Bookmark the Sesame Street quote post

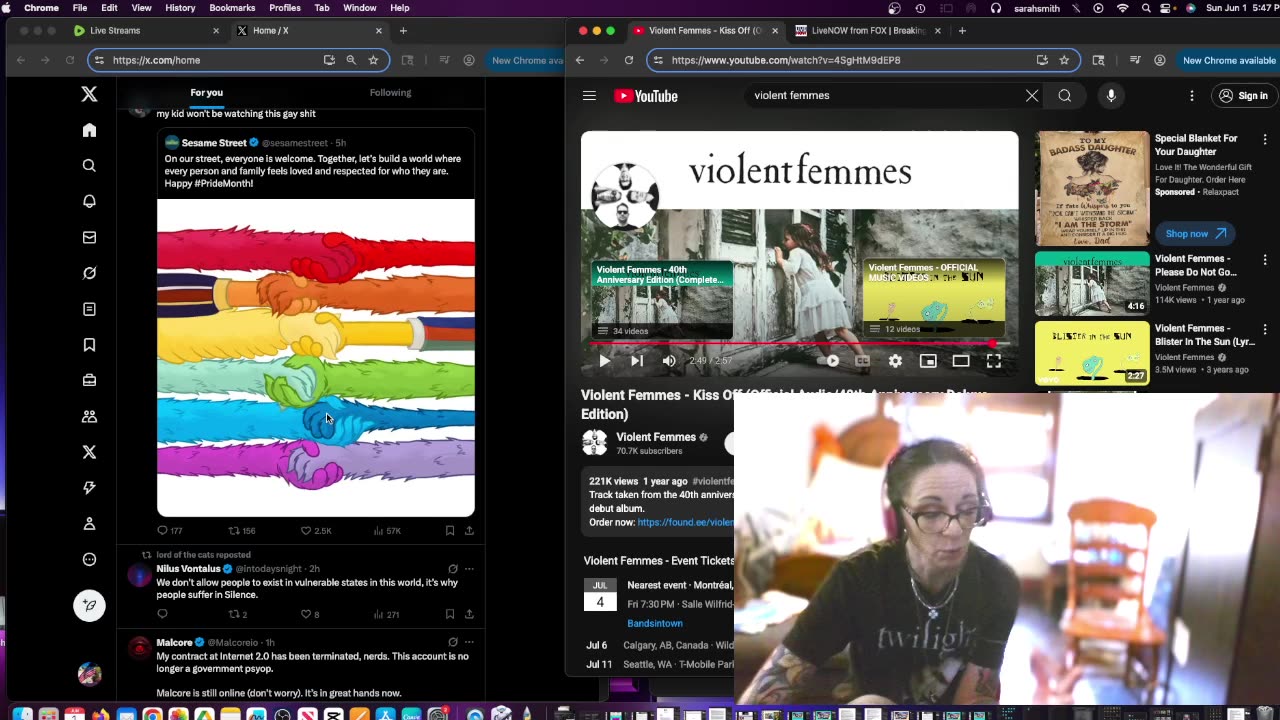click(x=450, y=531)
